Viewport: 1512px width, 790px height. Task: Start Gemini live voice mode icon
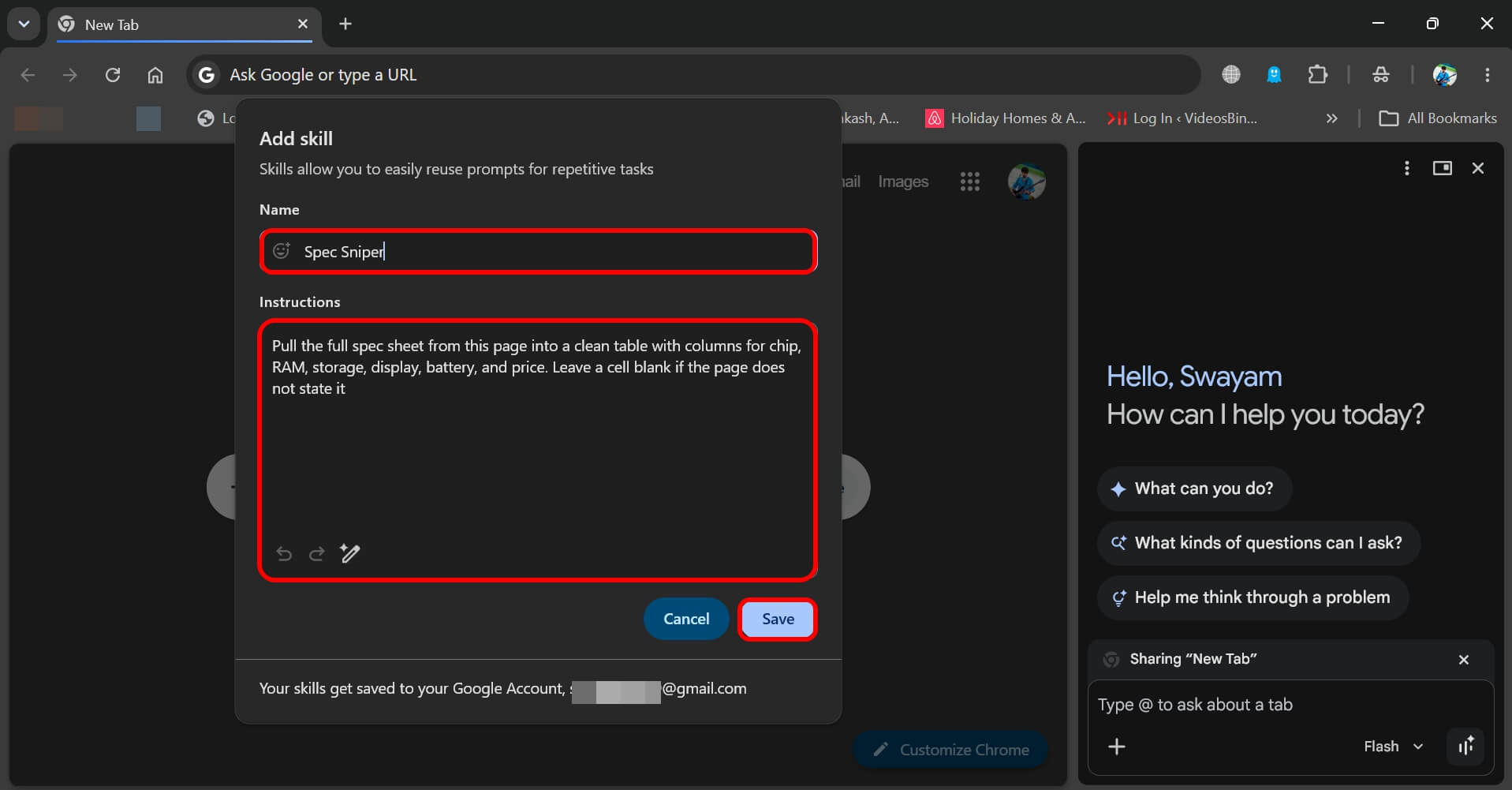click(1465, 747)
